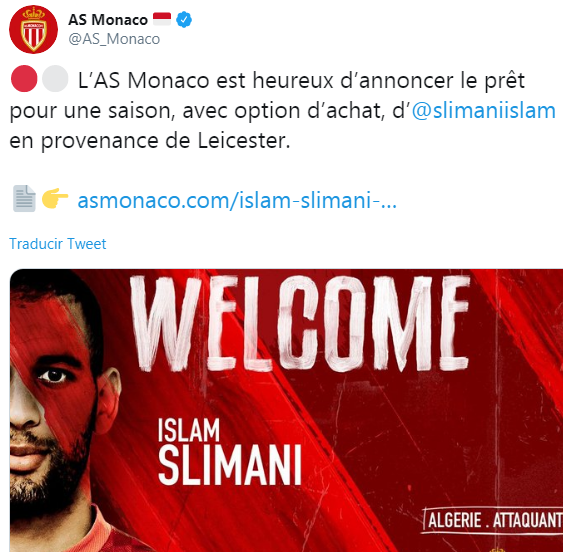This screenshot has height=552, width=563.
Task: Click the WELCOME headline in the image
Action: coord(300,323)
